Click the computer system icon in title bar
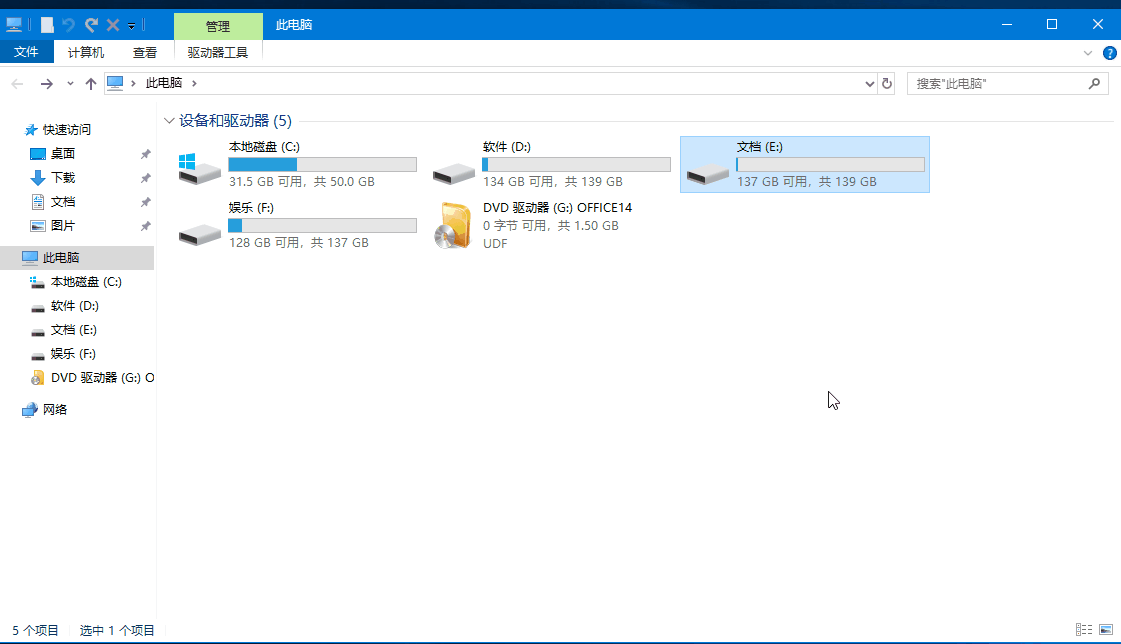 tap(14, 25)
